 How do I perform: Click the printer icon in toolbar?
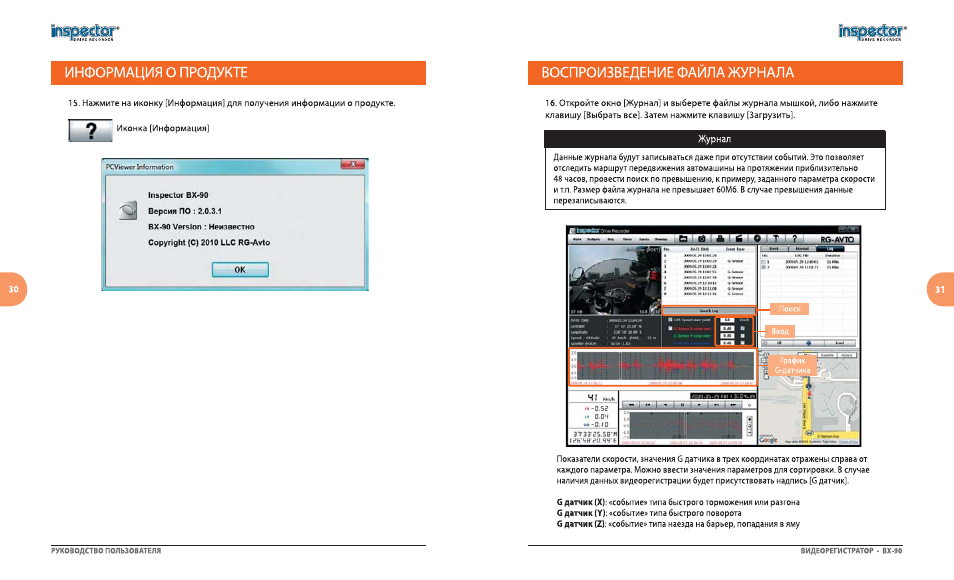pos(720,239)
